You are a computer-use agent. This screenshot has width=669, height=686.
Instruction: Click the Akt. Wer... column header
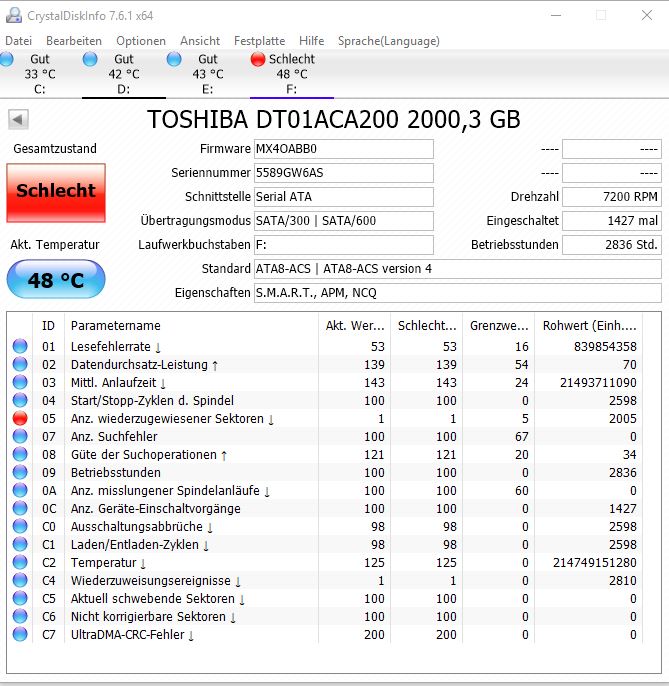tap(355, 326)
